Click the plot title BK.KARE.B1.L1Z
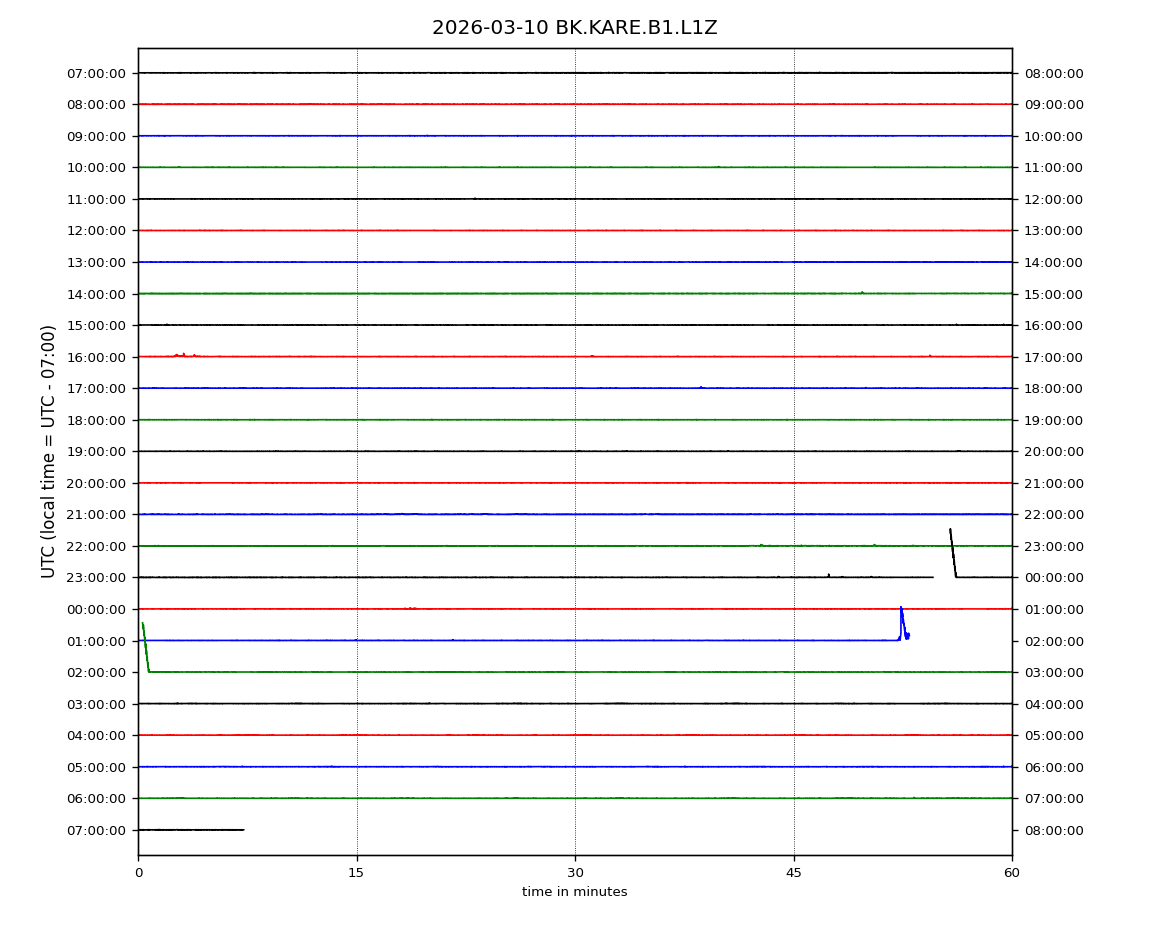 [x=574, y=28]
